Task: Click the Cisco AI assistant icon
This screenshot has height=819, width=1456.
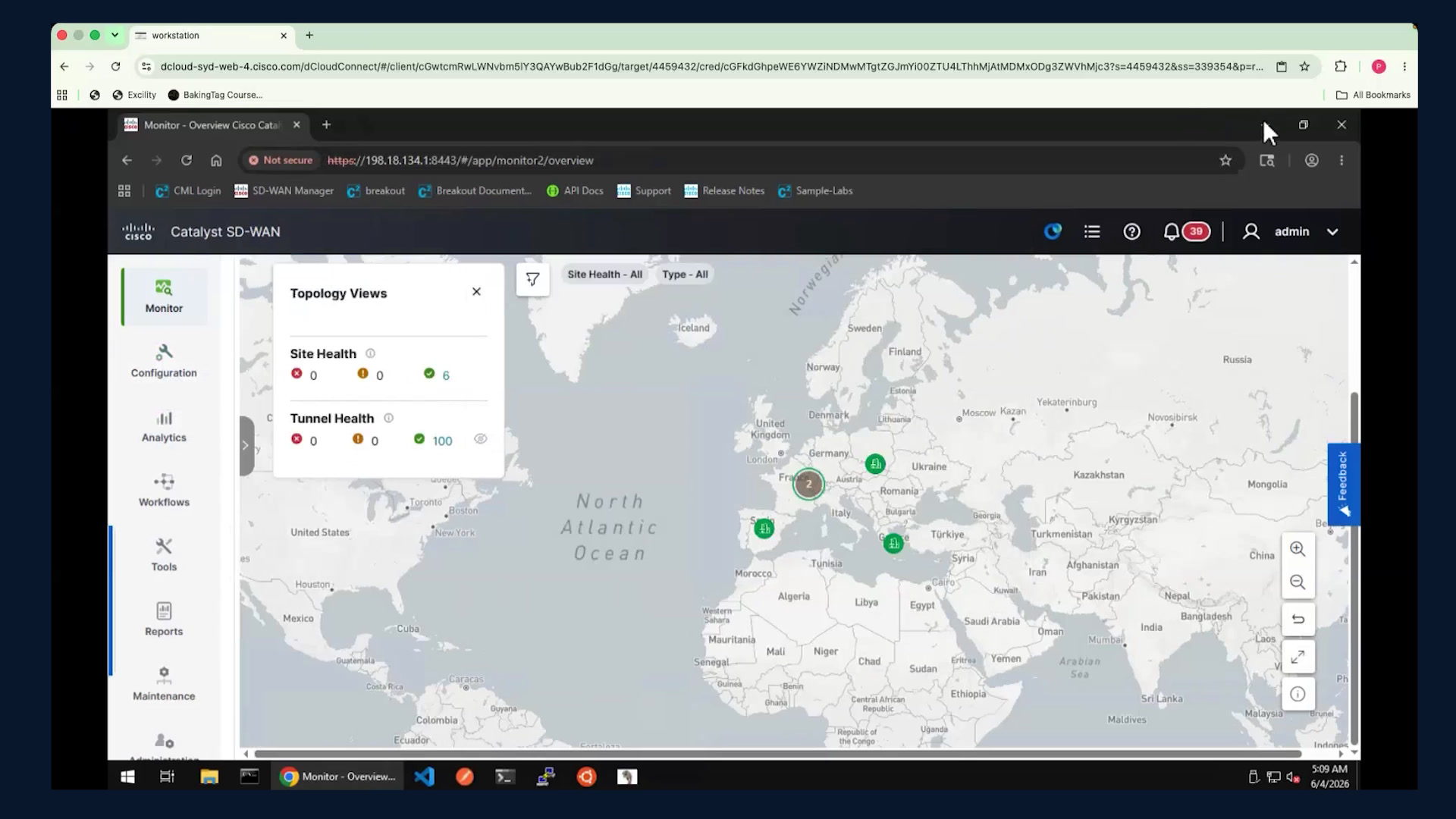Action: click(x=1053, y=231)
